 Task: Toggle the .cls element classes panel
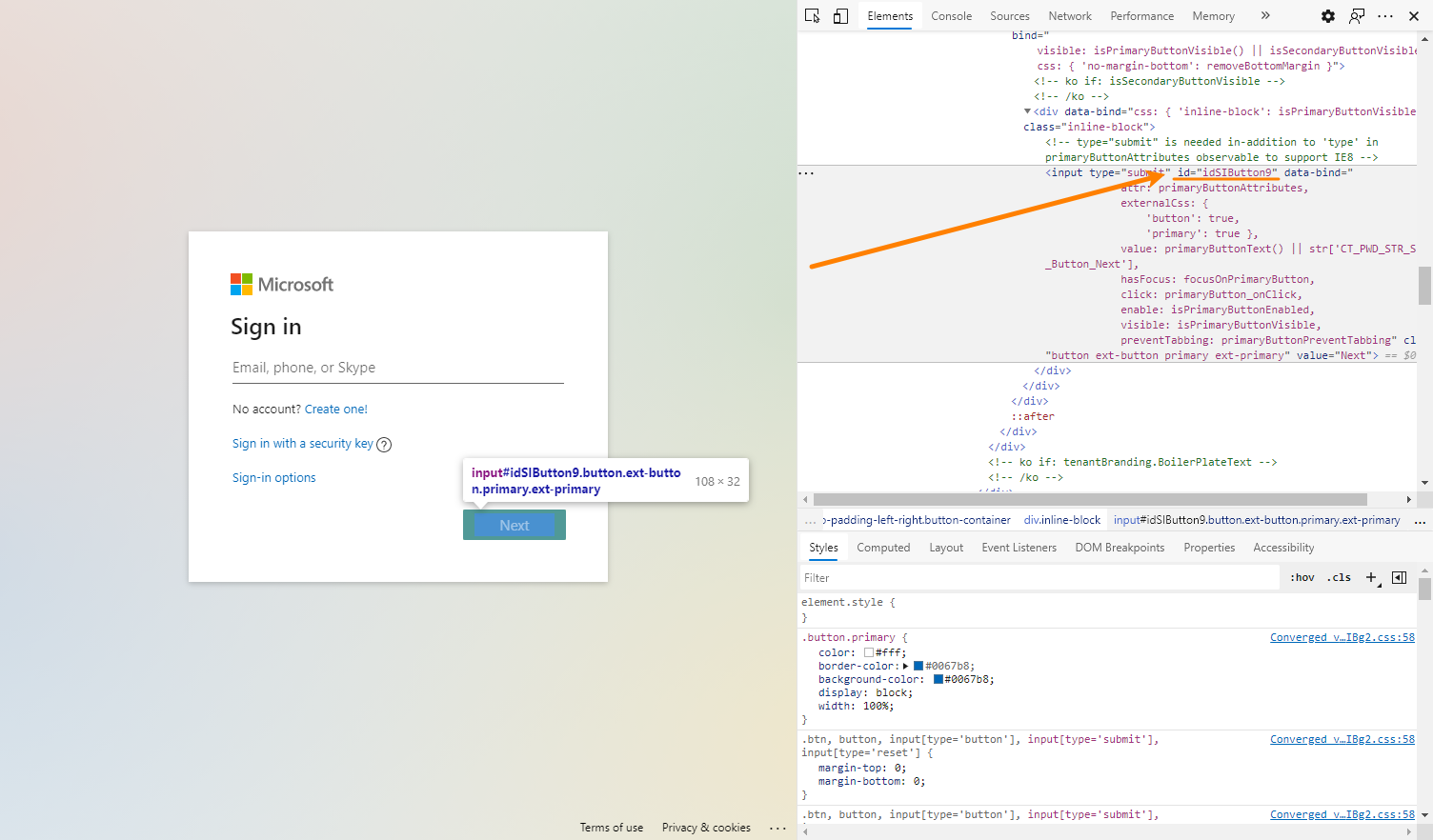click(x=1340, y=577)
